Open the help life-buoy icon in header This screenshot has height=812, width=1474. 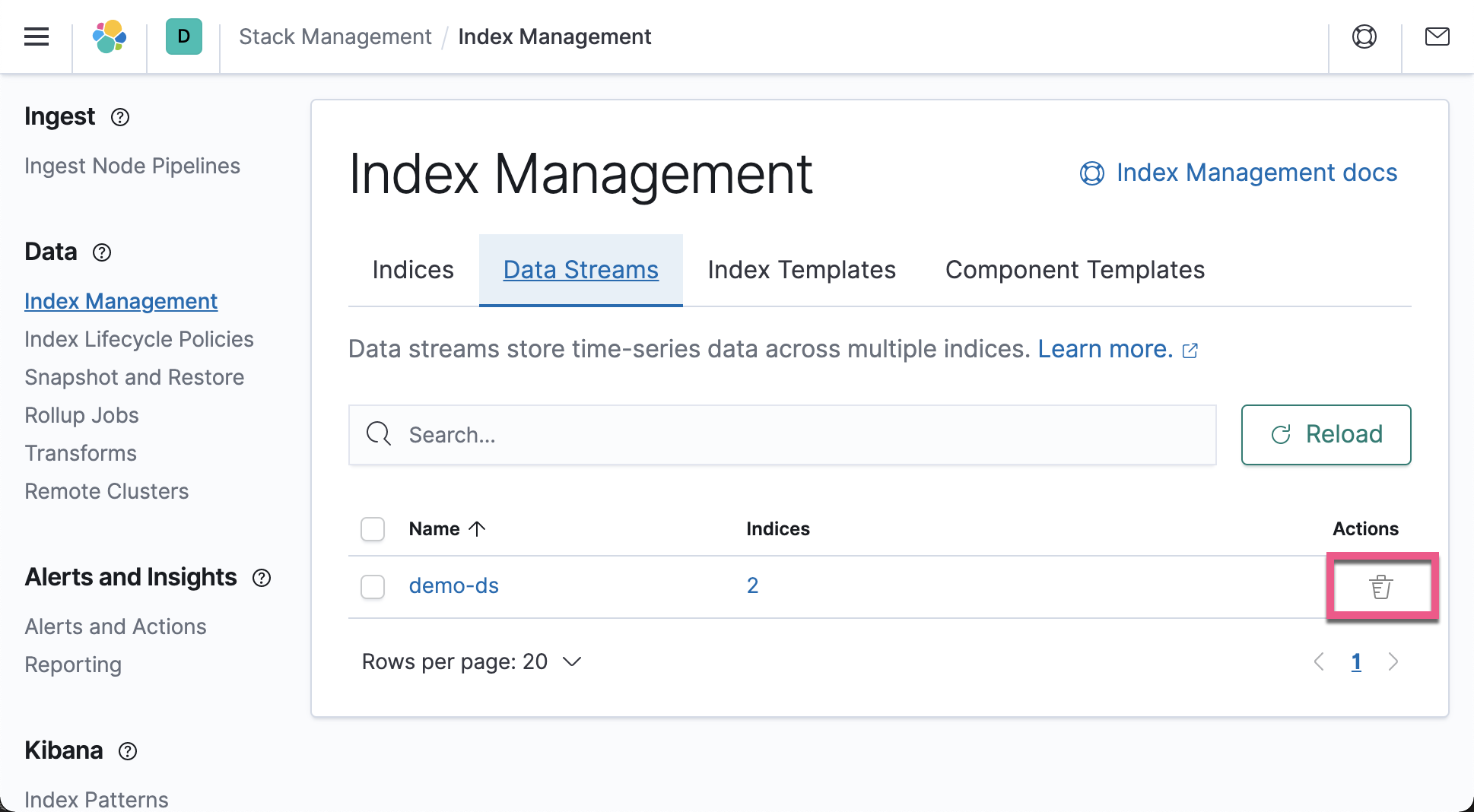[1364, 36]
